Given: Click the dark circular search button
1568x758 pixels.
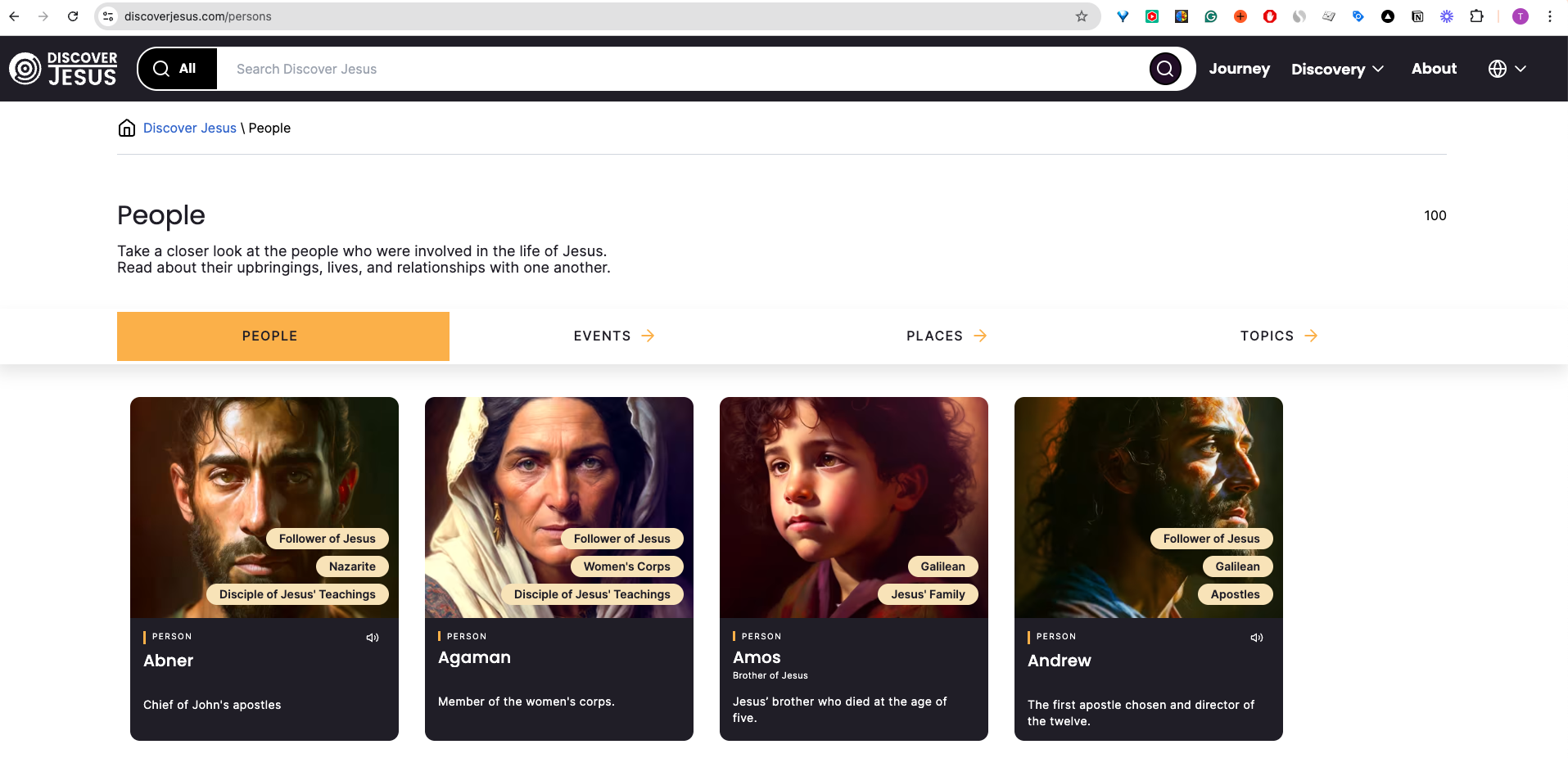Looking at the screenshot, I should click(x=1165, y=69).
